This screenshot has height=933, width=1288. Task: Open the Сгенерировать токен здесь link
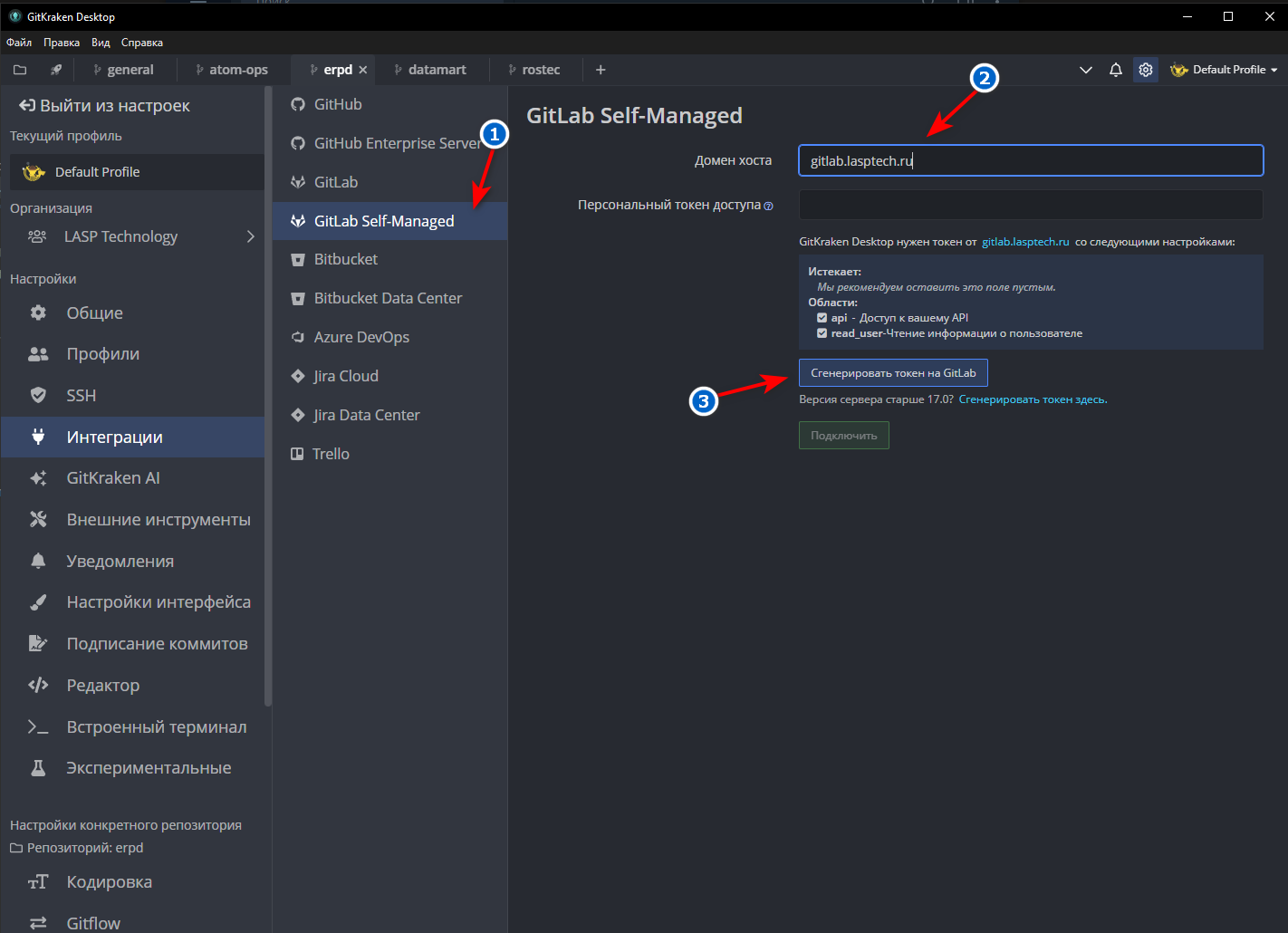click(x=1033, y=399)
